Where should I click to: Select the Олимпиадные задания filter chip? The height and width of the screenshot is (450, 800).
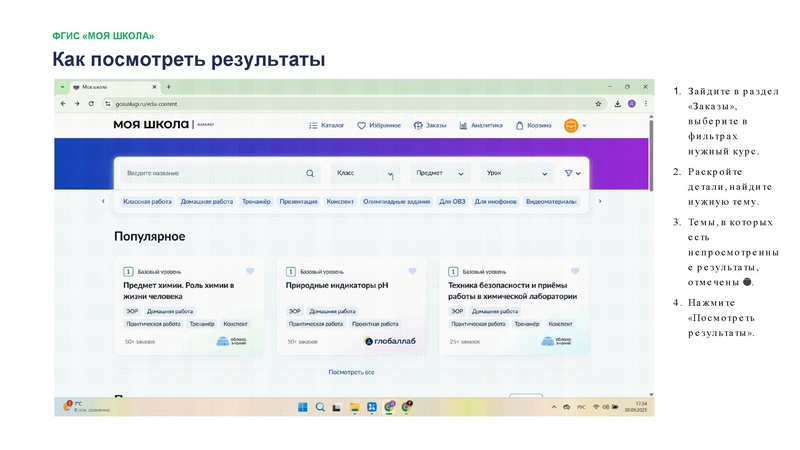click(x=396, y=202)
